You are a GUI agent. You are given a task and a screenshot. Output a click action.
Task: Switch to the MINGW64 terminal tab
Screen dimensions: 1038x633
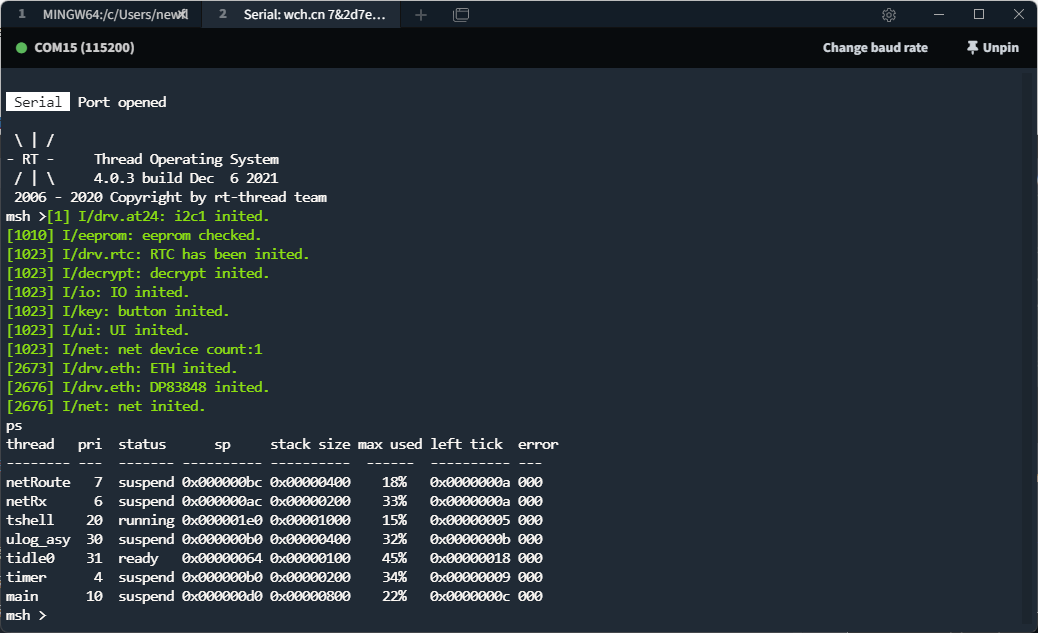[101, 15]
